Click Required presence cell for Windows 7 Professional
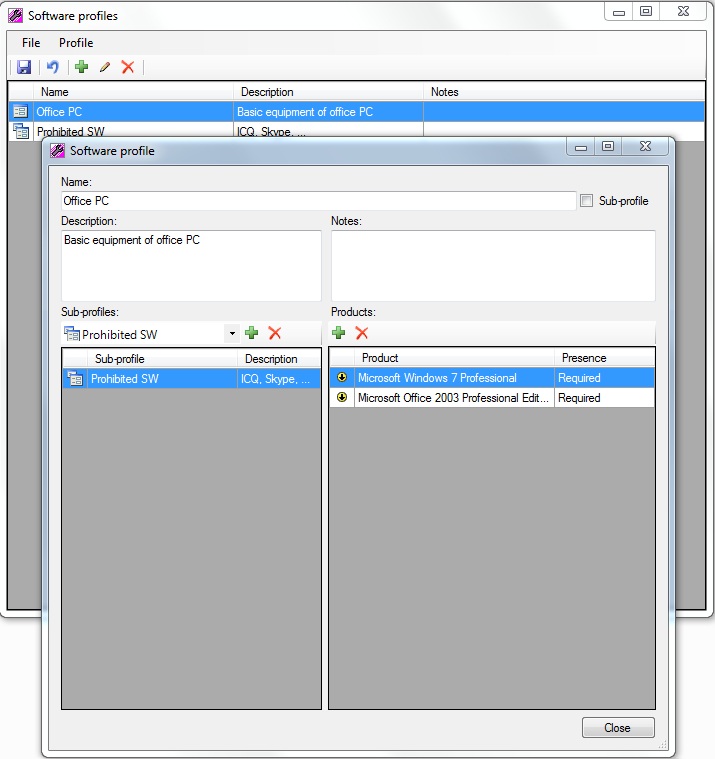 pyautogui.click(x=604, y=378)
